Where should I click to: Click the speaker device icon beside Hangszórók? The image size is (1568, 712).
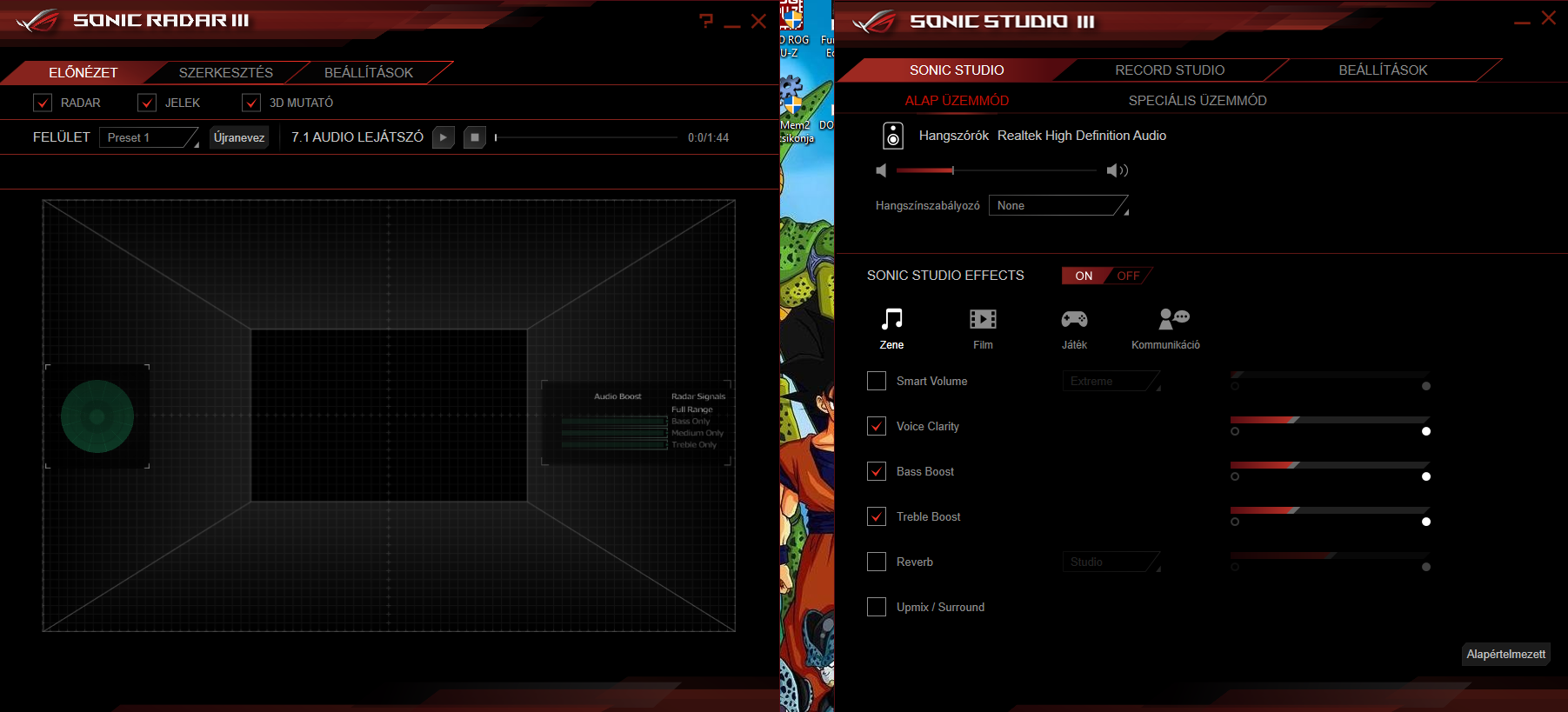(x=893, y=136)
